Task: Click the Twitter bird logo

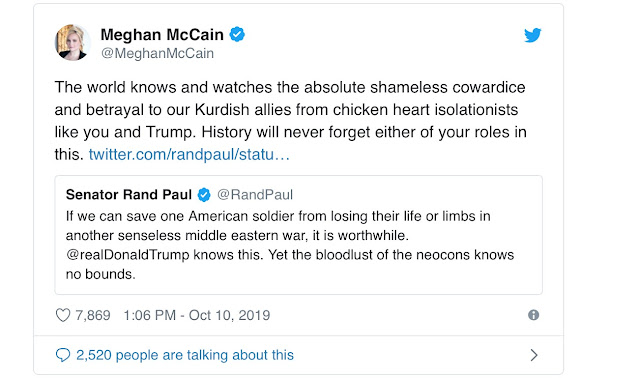Action: [533, 35]
